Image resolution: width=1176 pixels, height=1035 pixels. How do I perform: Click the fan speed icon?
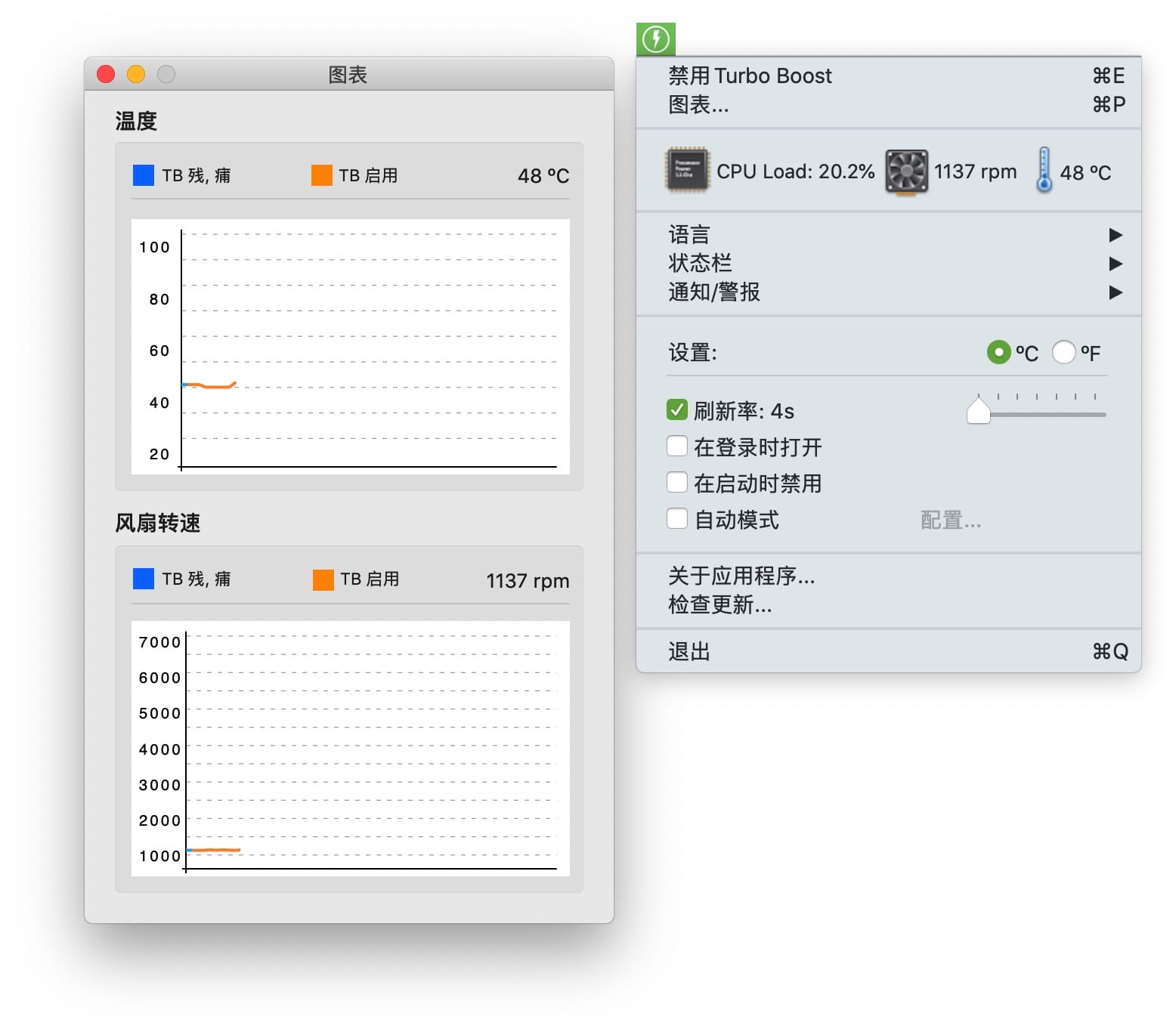coord(906,171)
